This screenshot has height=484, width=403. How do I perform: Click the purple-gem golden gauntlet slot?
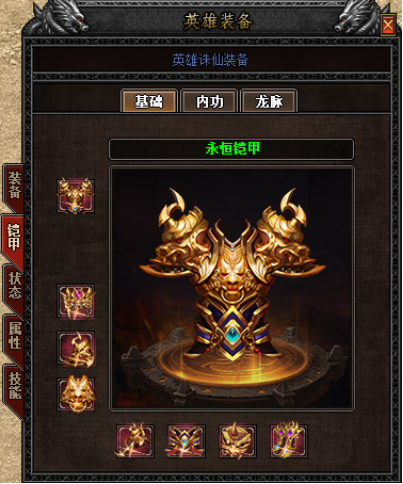coord(289,441)
